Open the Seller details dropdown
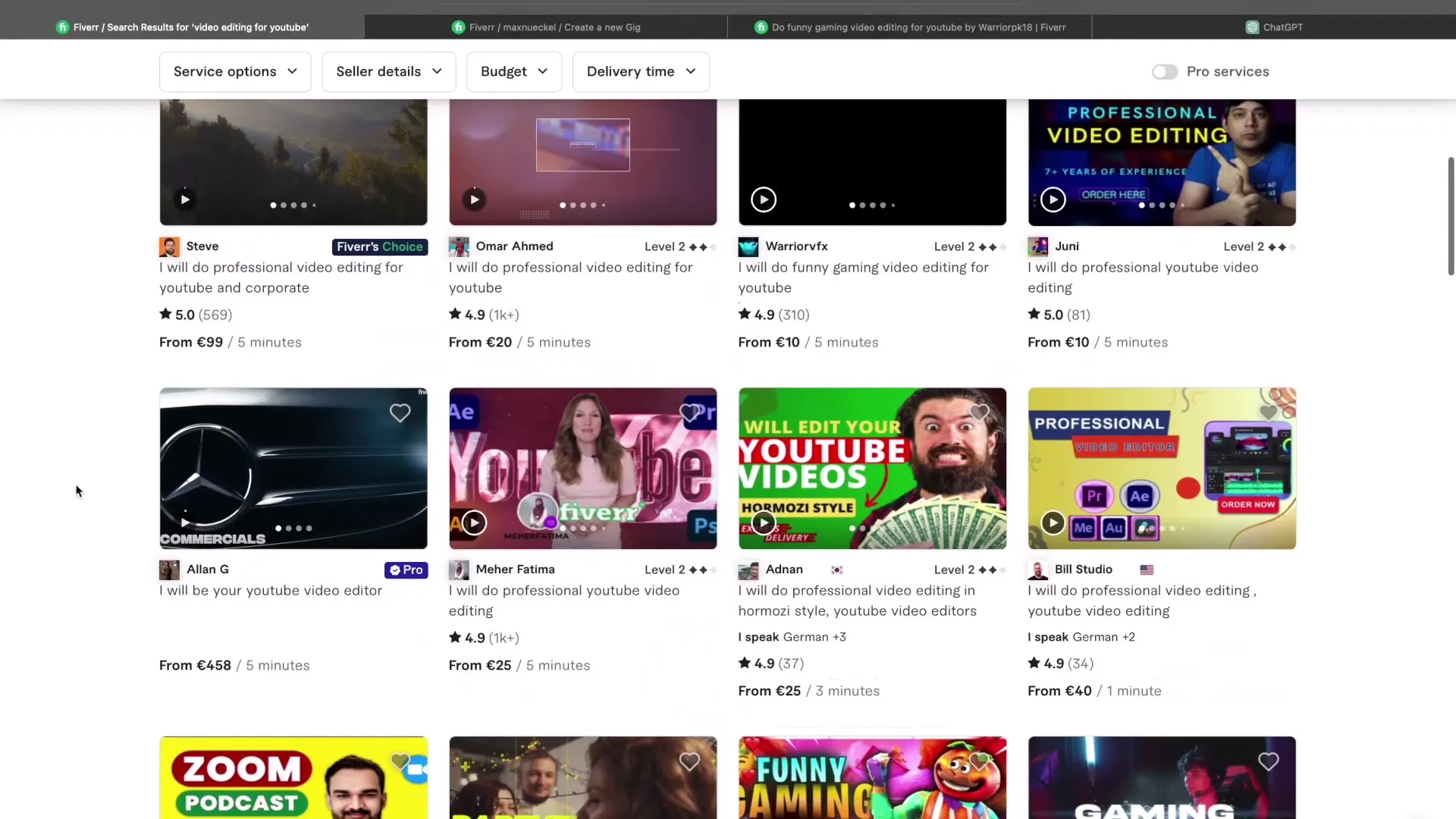This screenshot has width=1456, height=819. pyautogui.click(x=389, y=71)
